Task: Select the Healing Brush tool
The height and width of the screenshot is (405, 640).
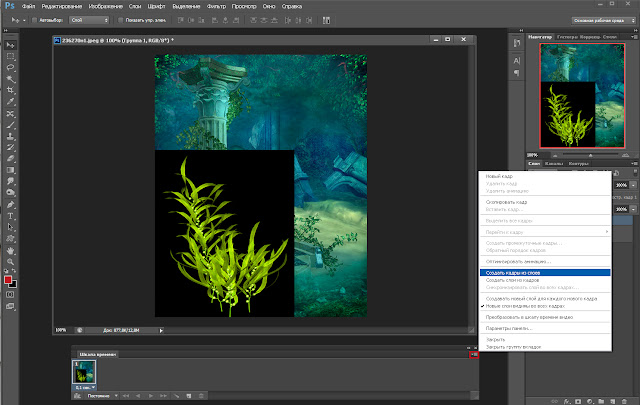Action: tap(10, 113)
